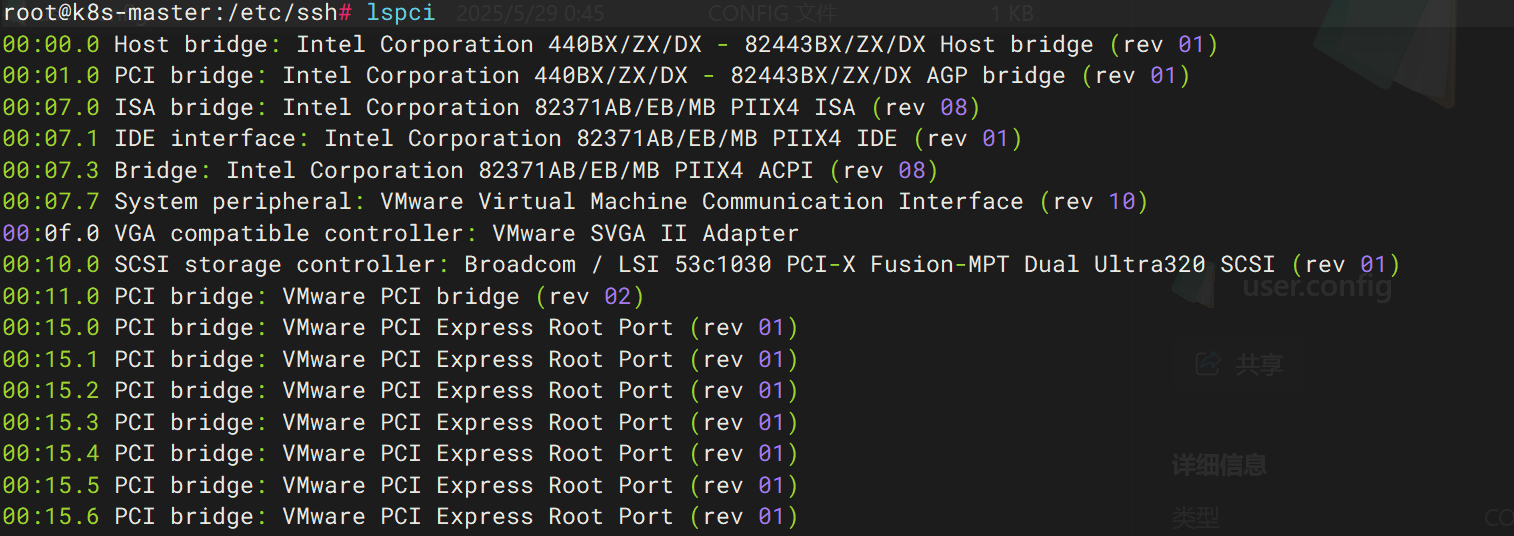Viewport: 1514px width, 536px height.
Task: Click the '1 KB' size cell behind terminal
Action: point(1012,14)
